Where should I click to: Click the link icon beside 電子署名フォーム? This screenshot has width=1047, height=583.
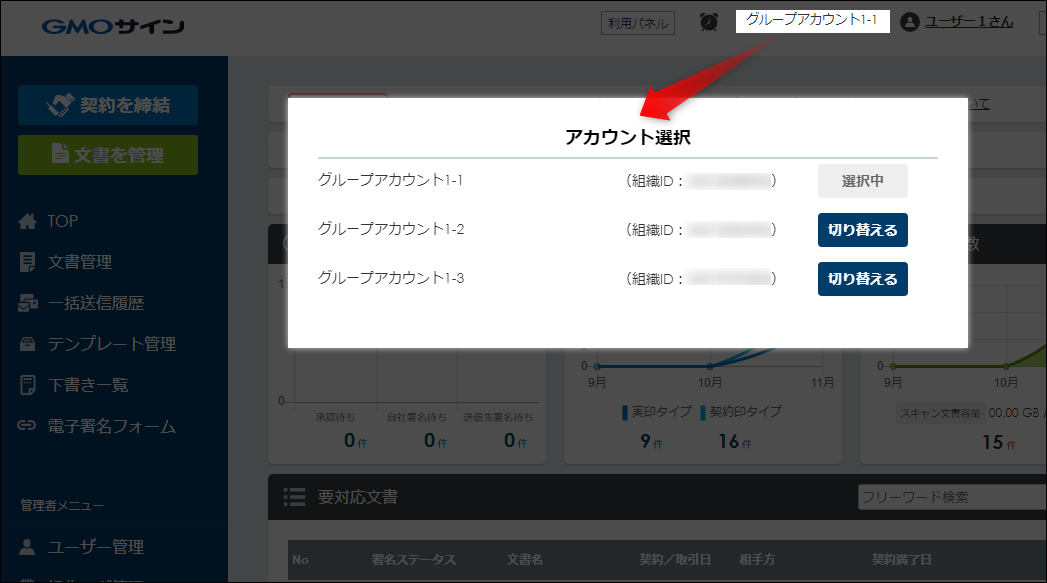pos(27,425)
